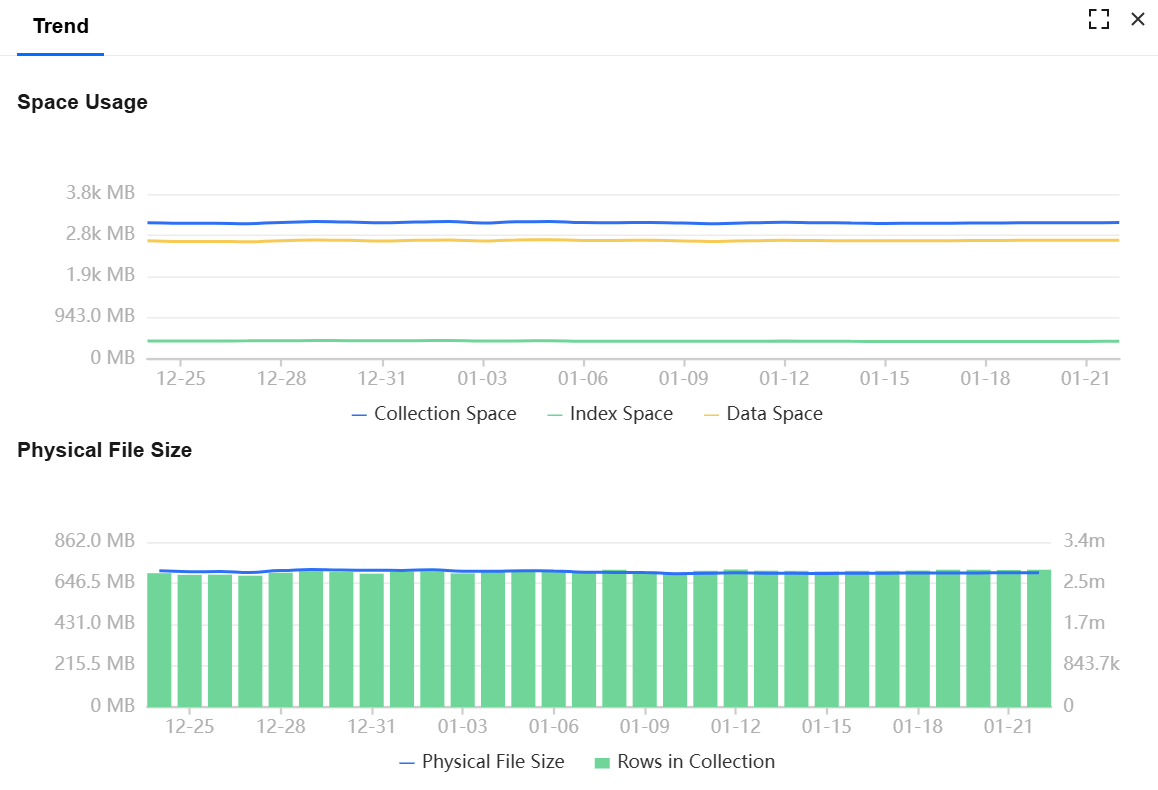Toggle Data Space series in legend
Image resolution: width=1158 pixels, height=790 pixels.
(x=764, y=413)
